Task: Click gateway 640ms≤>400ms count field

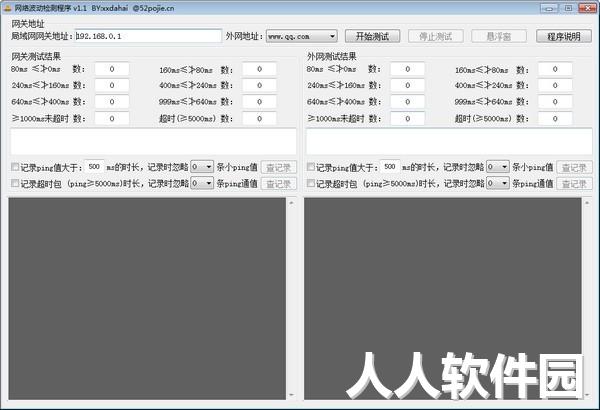Action: pos(112,101)
